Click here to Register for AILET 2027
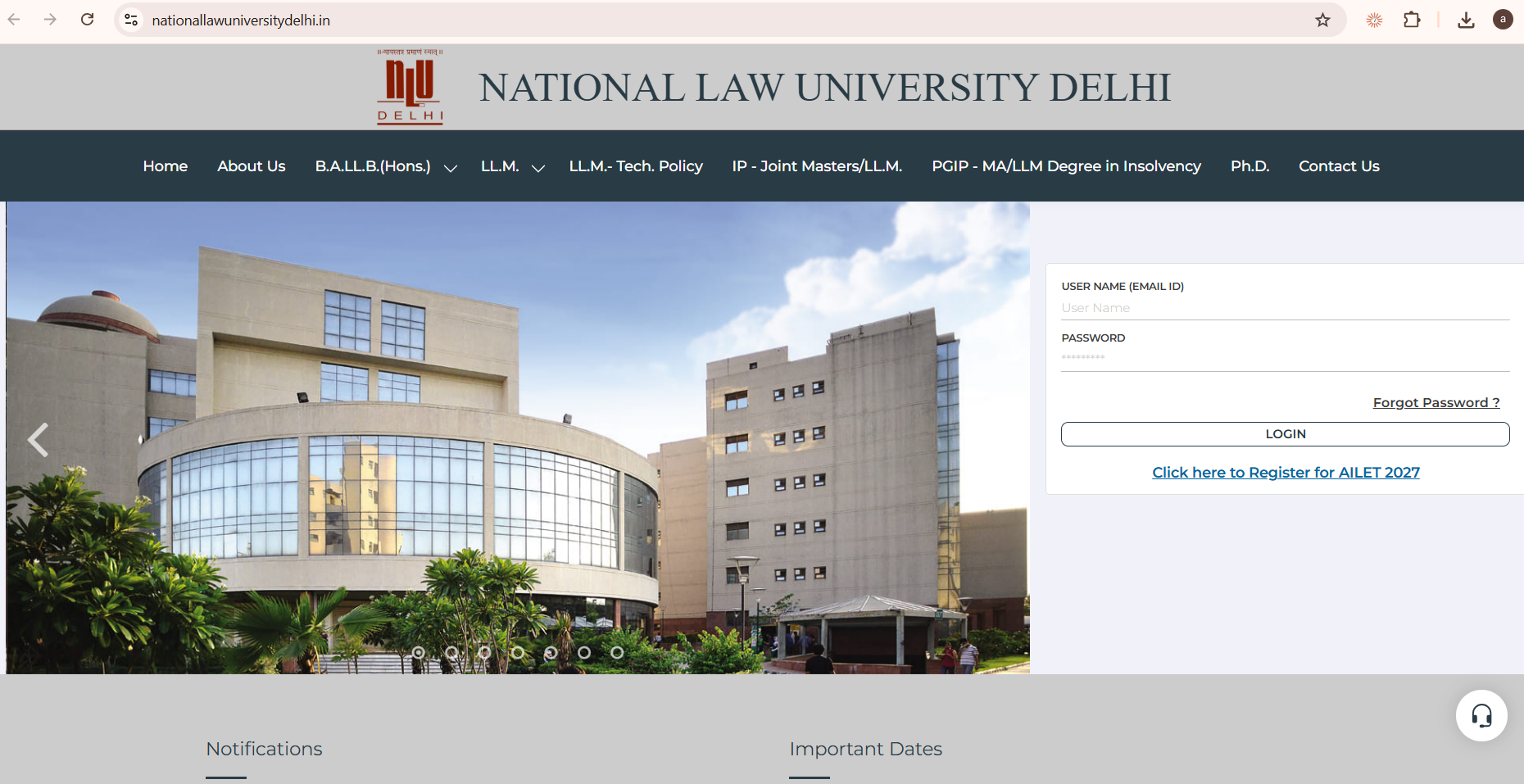This screenshot has width=1524, height=784. click(1286, 473)
